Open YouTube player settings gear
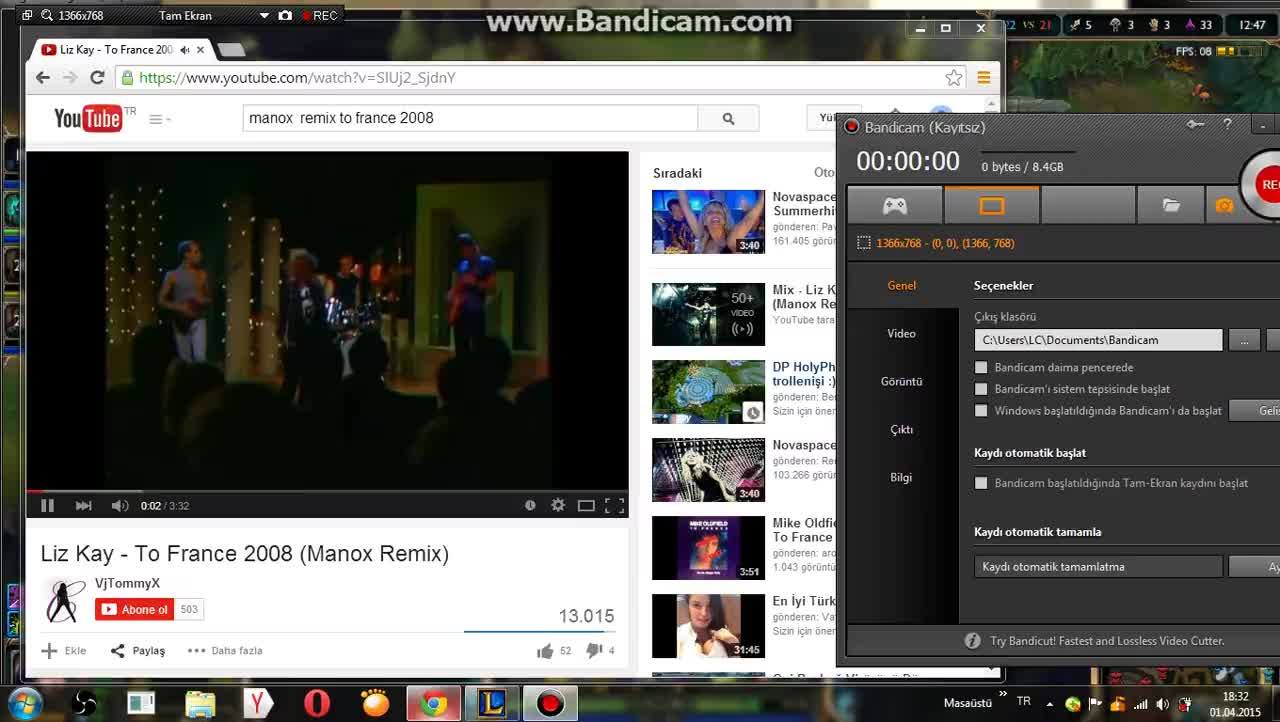This screenshot has width=1280, height=722. click(558, 506)
